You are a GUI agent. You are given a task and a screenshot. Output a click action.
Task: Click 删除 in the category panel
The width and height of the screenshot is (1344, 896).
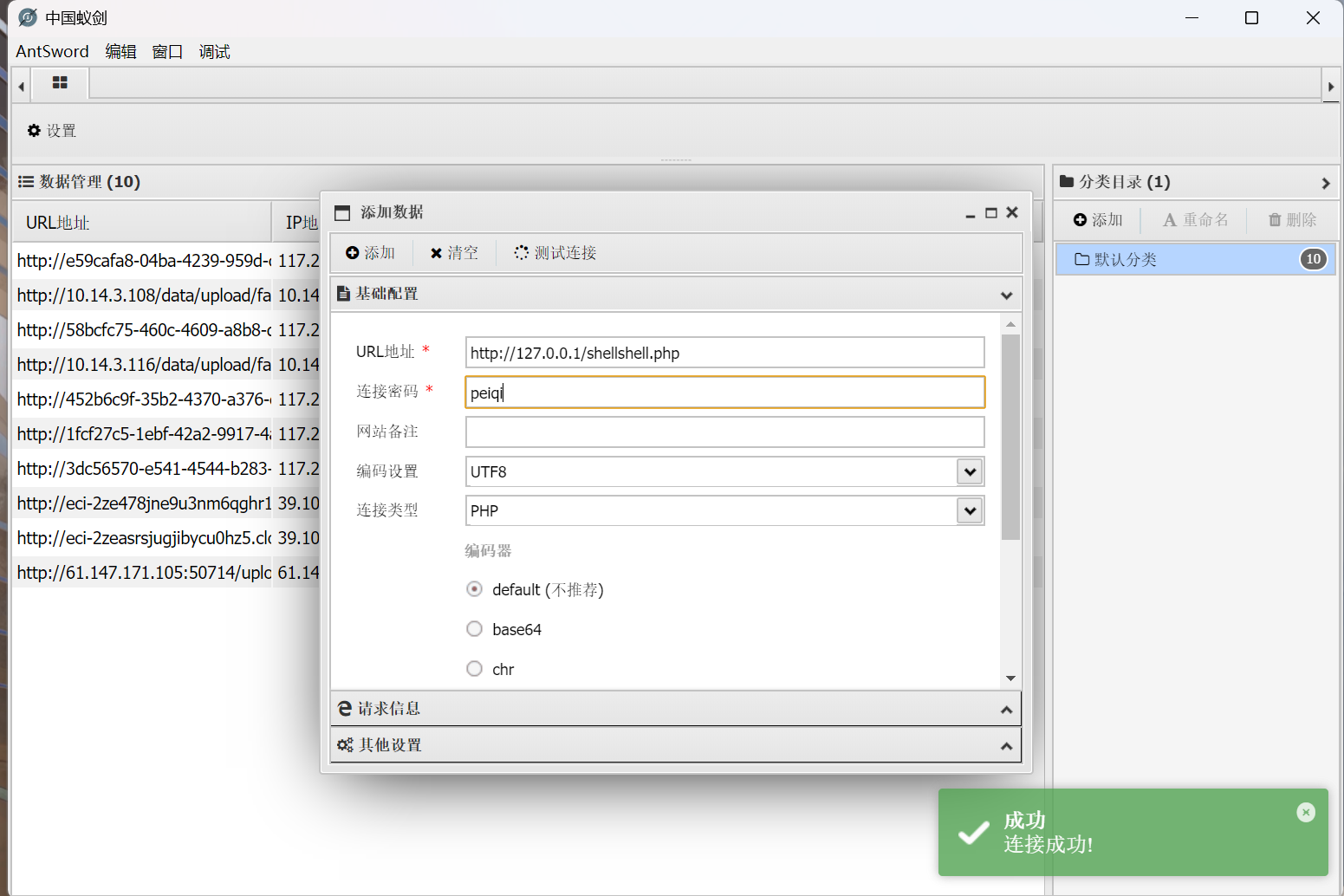1293,220
